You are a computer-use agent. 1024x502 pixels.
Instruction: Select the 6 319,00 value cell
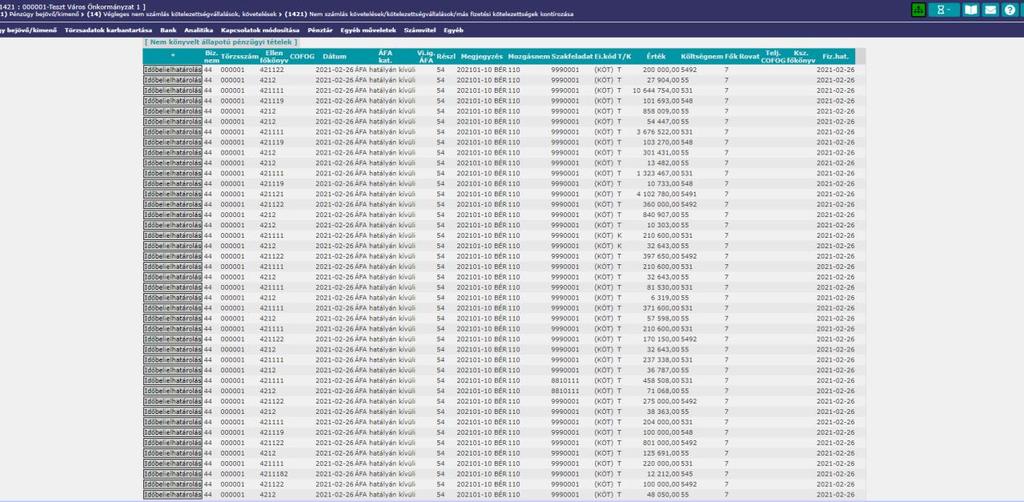665,297
